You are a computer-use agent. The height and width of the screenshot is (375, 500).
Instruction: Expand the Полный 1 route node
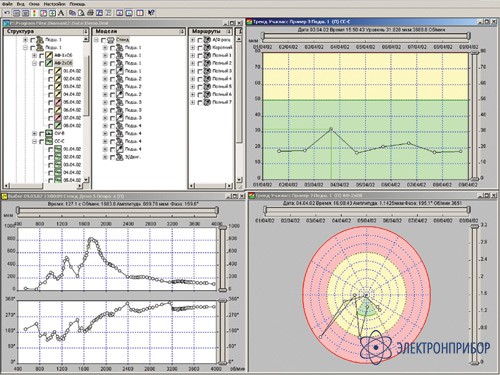[193, 55]
